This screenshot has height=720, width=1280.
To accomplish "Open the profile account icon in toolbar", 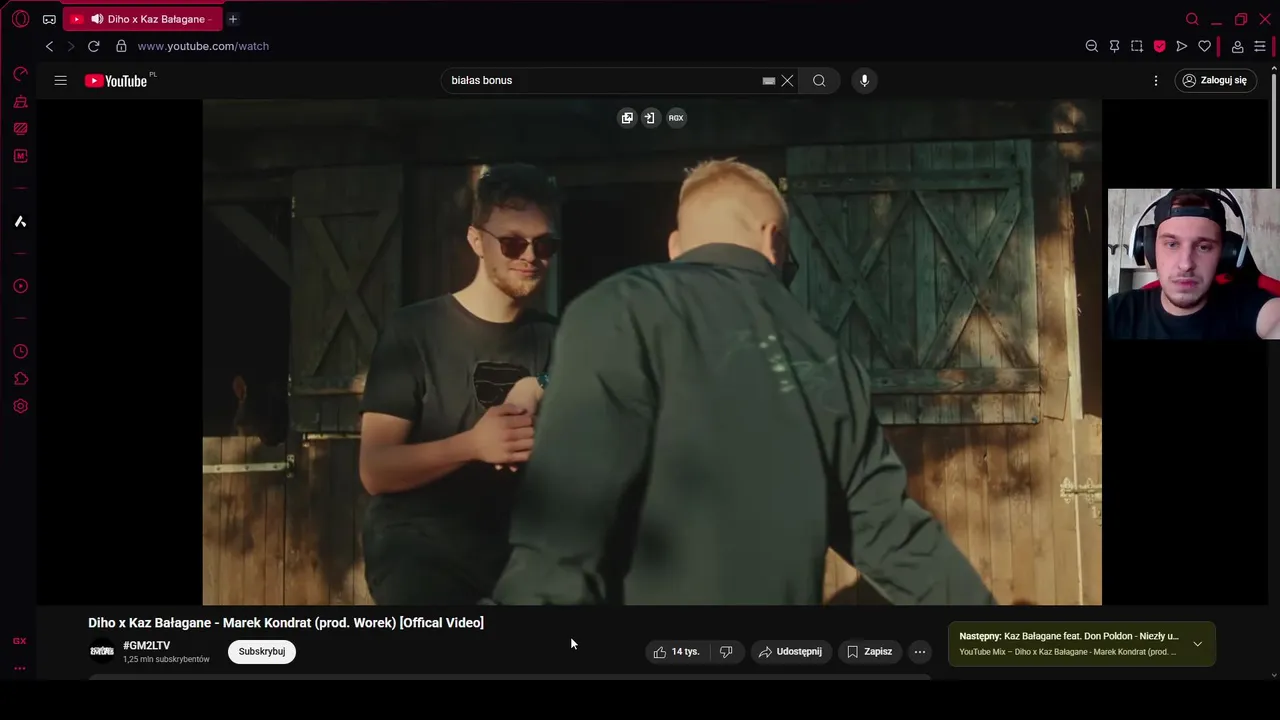I will pos(1237,46).
